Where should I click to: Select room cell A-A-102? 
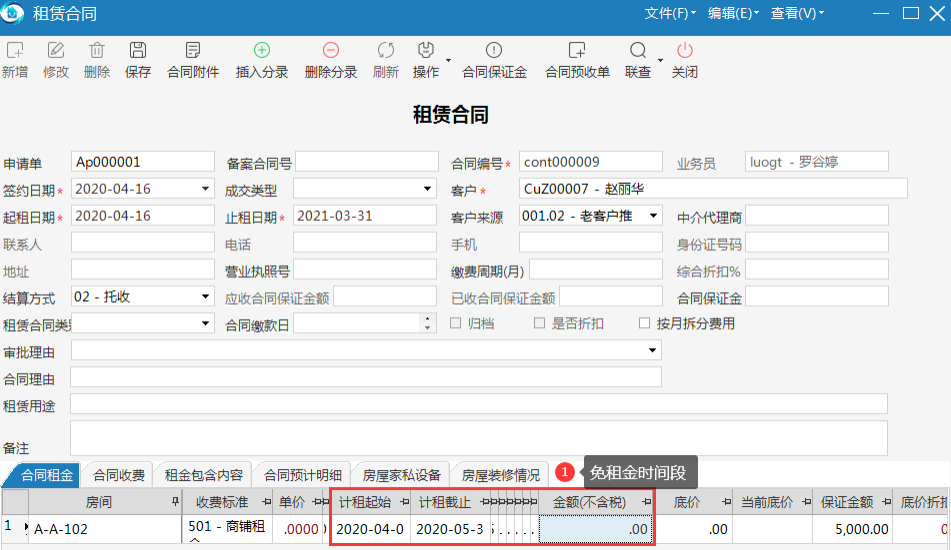click(x=105, y=529)
